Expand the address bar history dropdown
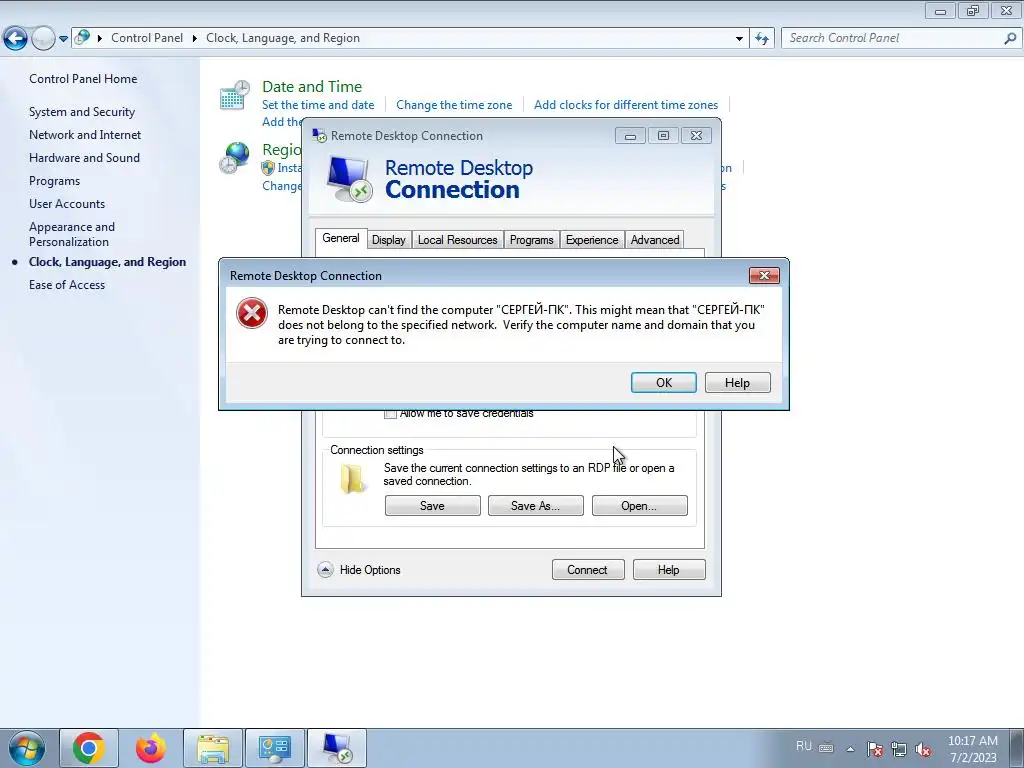The height and width of the screenshot is (768, 1024). [739, 39]
